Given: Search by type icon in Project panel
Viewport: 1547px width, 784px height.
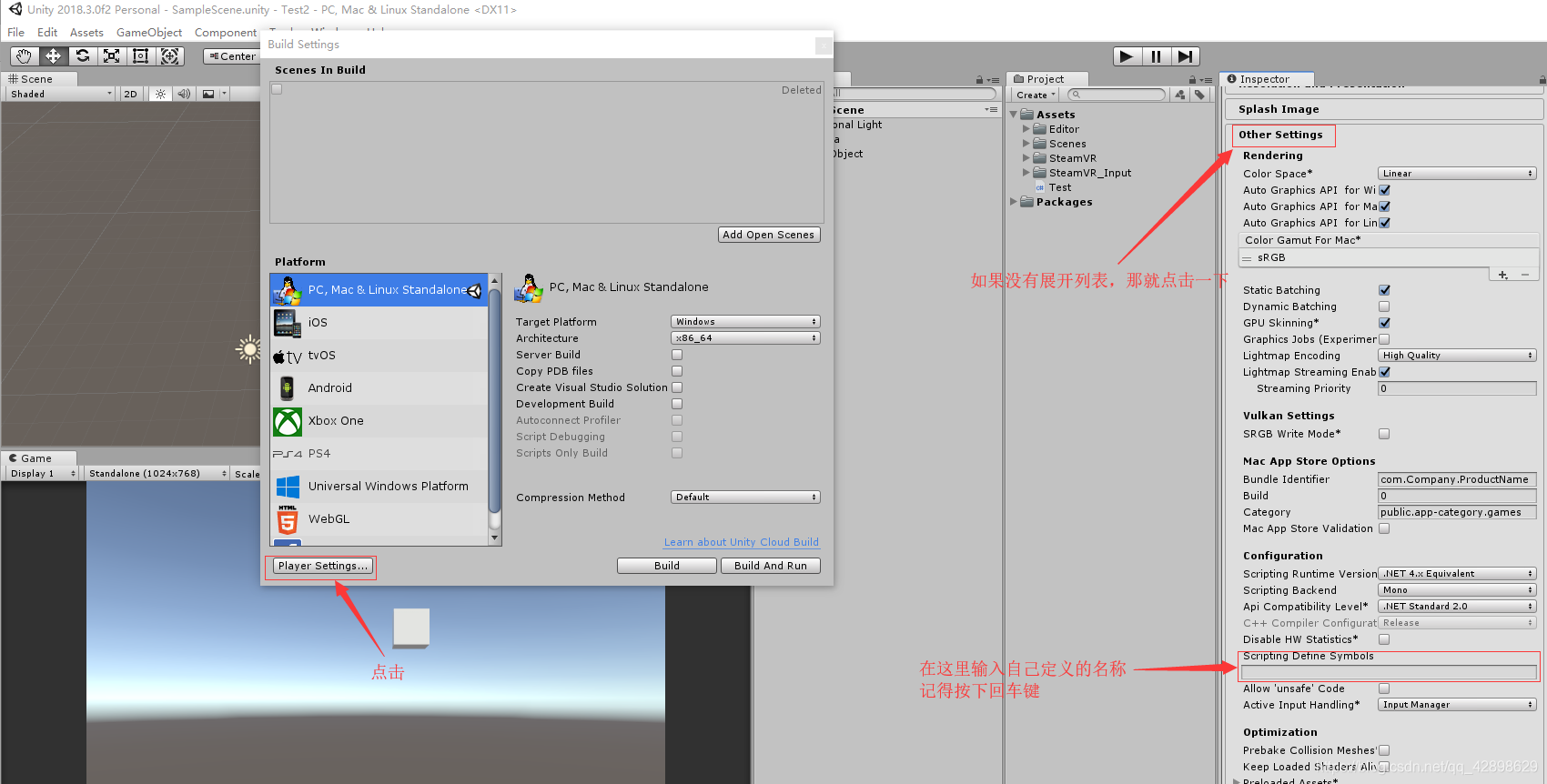Looking at the screenshot, I should pos(1180,95).
